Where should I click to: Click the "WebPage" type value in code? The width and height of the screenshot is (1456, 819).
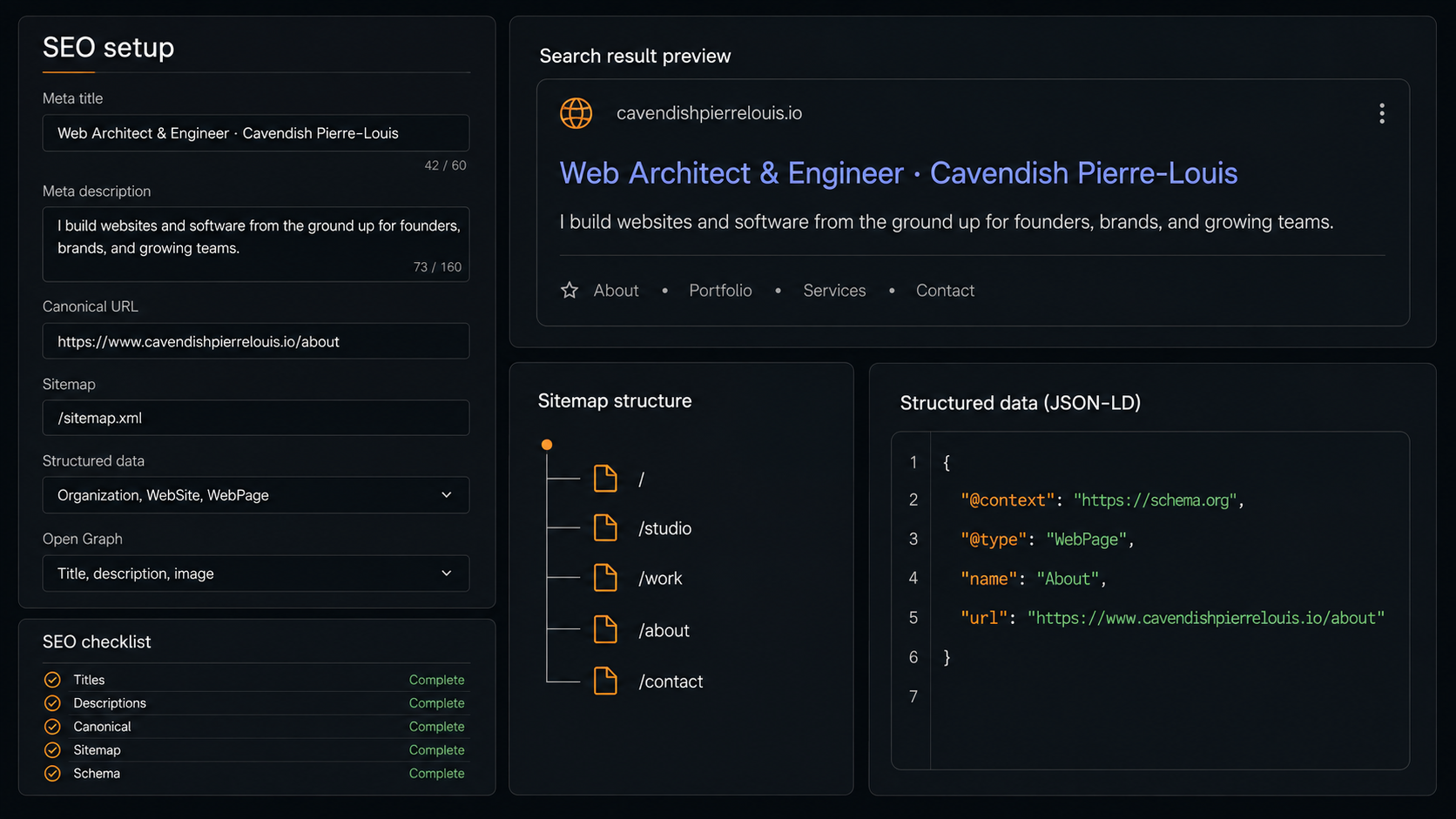point(1087,540)
